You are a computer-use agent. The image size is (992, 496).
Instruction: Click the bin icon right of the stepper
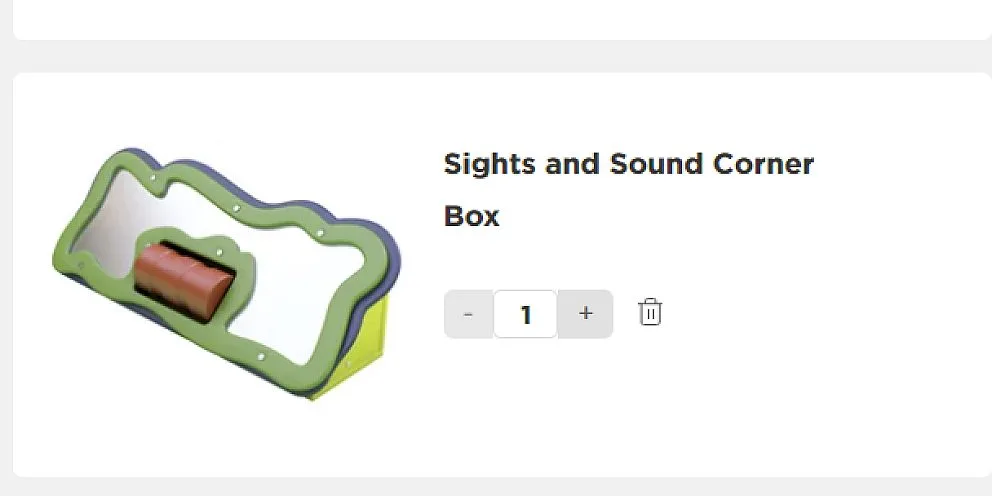coord(650,313)
